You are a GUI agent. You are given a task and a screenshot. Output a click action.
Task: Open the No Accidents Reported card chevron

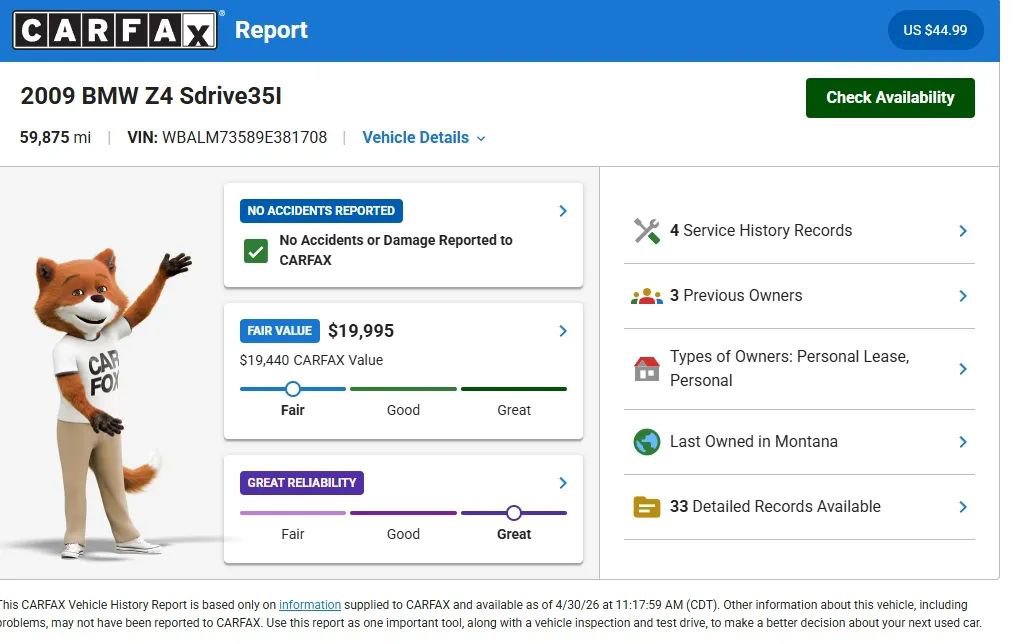(x=563, y=211)
